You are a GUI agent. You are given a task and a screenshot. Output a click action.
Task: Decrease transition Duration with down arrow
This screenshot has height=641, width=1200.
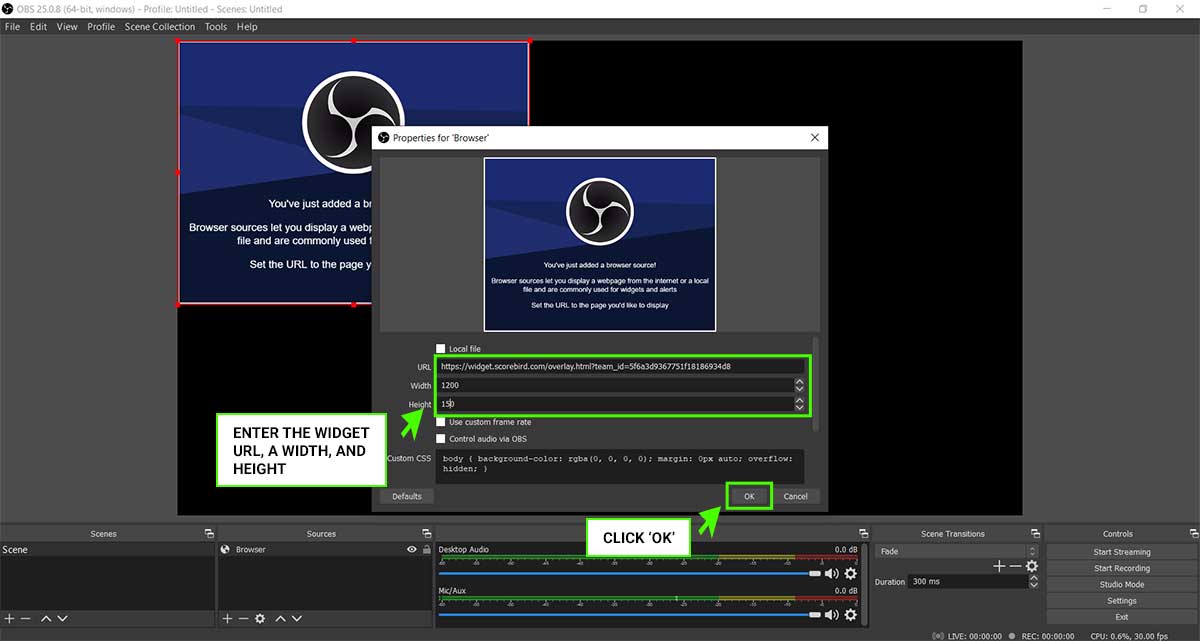point(1035,584)
